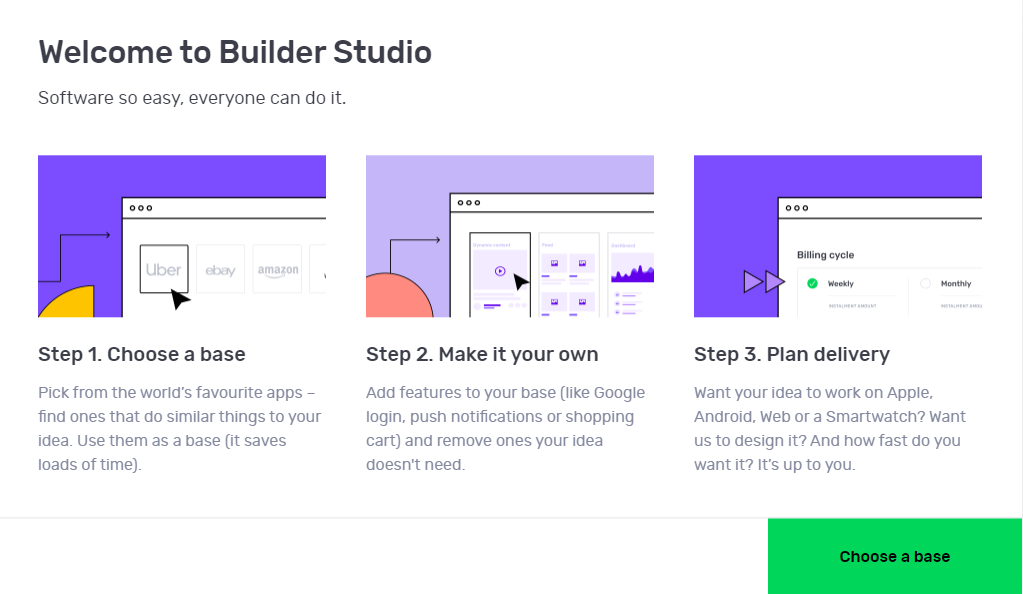This screenshot has height=594, width=1023.
Task: Select the ebay base tile
Action: tap(220, 268)
